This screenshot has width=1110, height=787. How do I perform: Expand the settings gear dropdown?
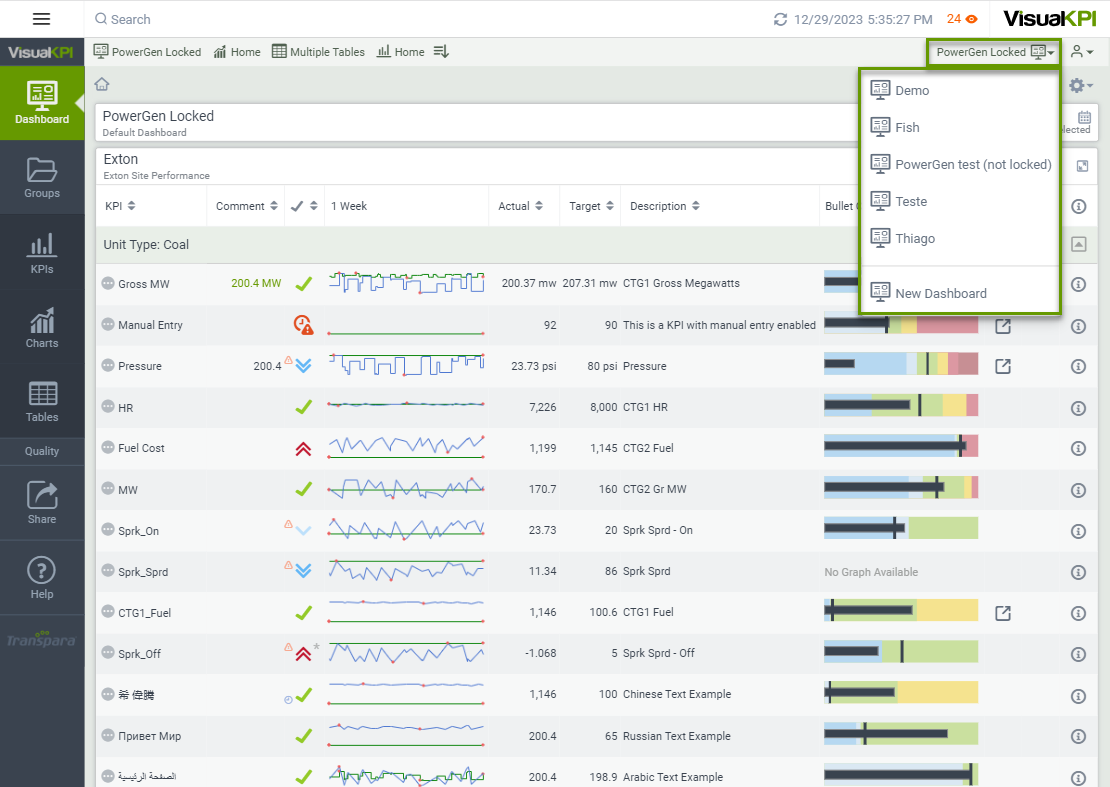[1081, 86]
